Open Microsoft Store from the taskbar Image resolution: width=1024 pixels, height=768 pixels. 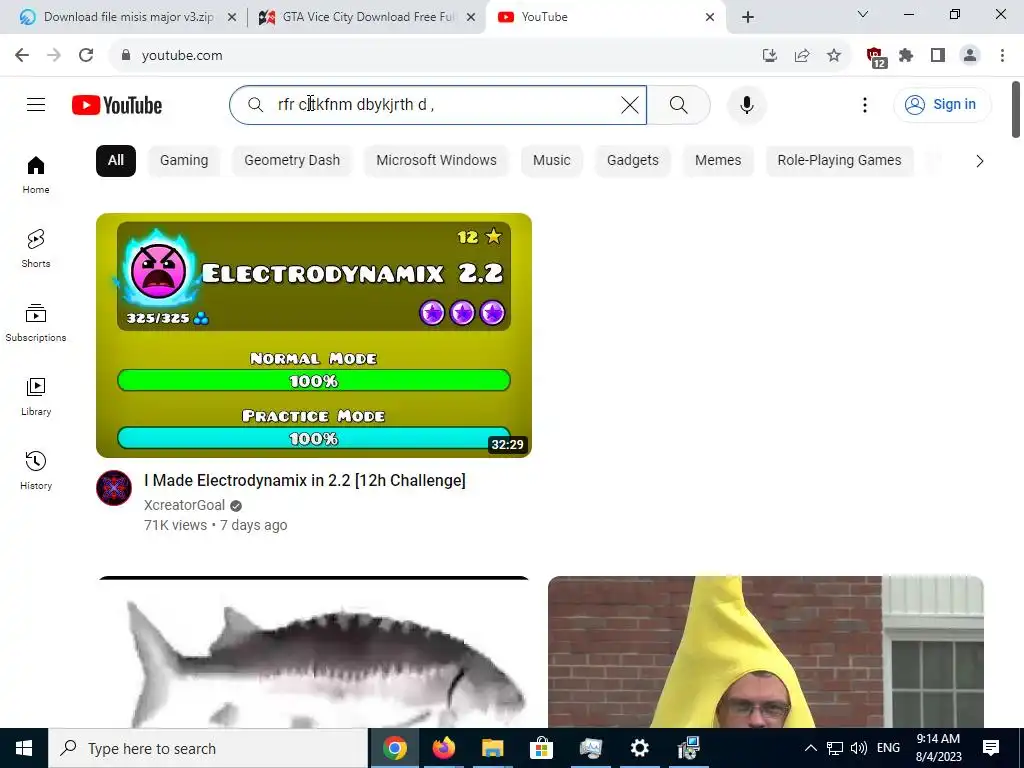coord(541,748)
